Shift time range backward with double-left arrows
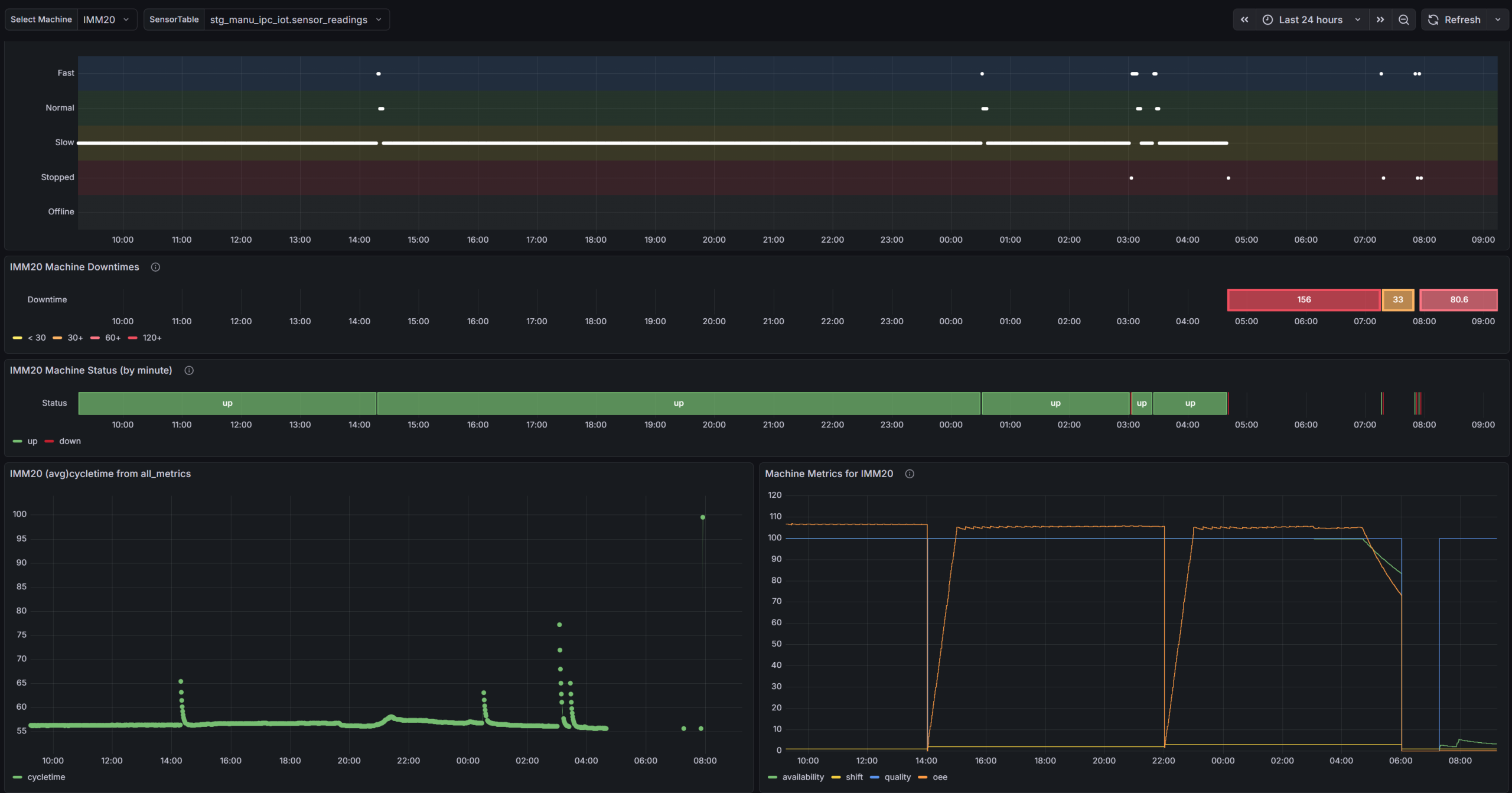 click(1244, 19)
